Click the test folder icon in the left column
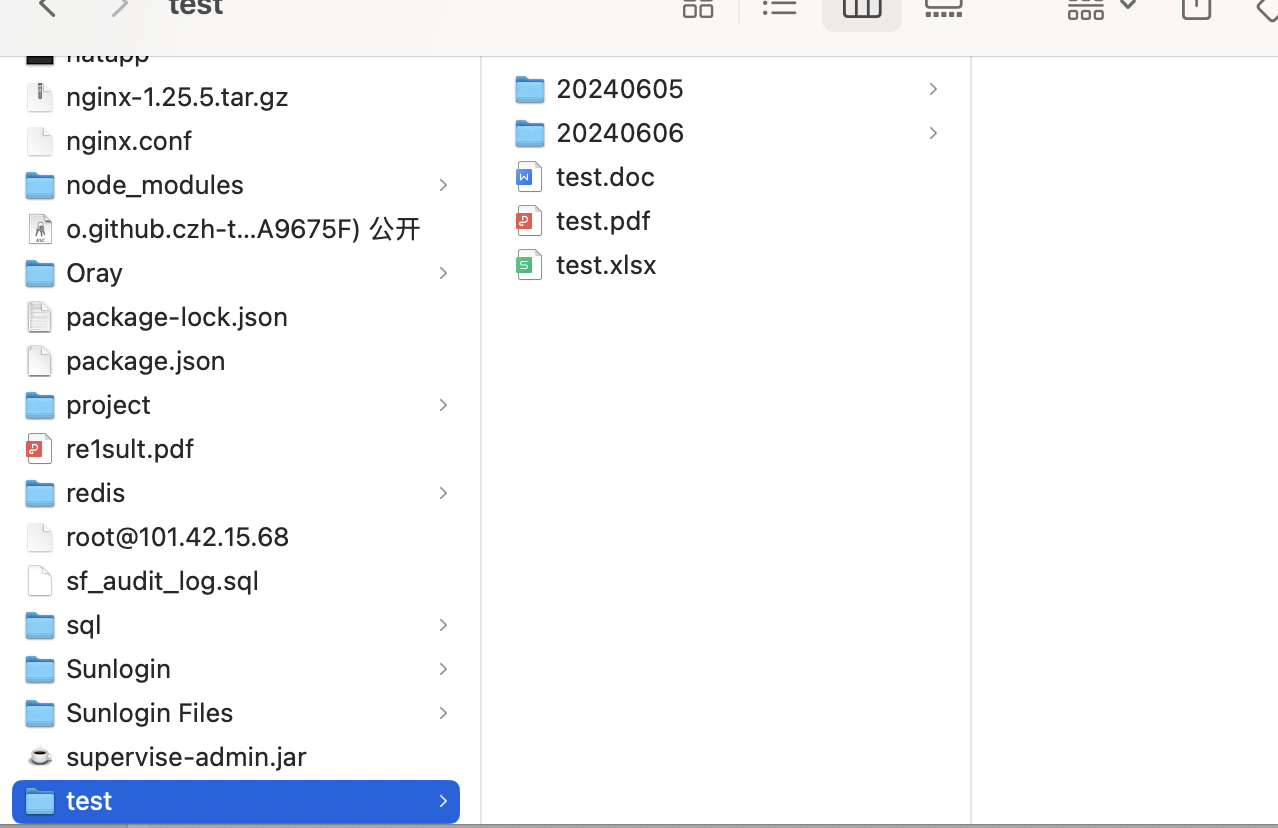This screenshot has height=828, width=1278. [x=40, y=801]
